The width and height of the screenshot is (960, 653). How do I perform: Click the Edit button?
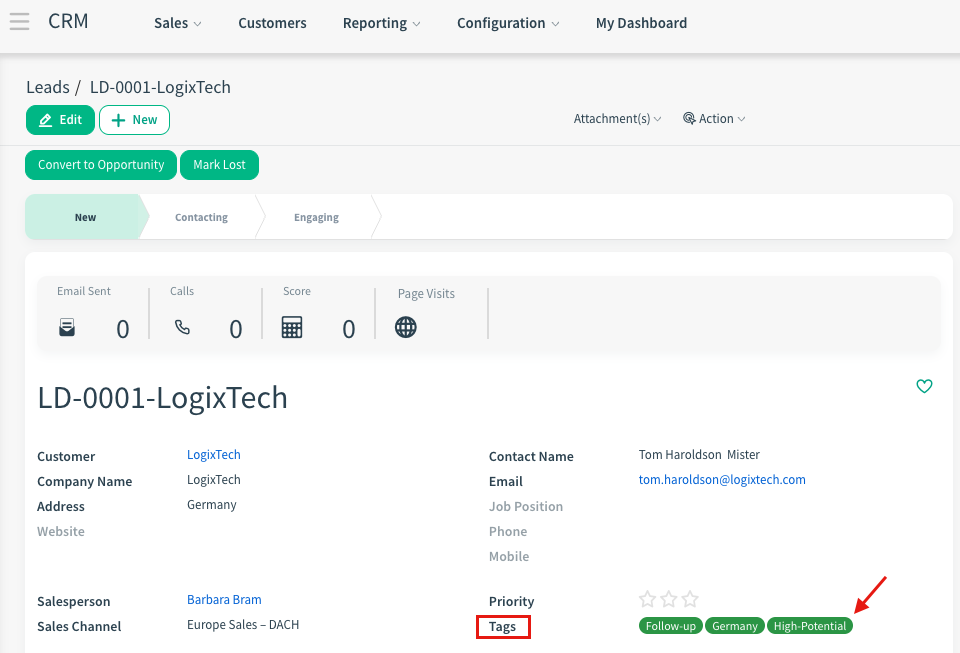coord(60,120)
